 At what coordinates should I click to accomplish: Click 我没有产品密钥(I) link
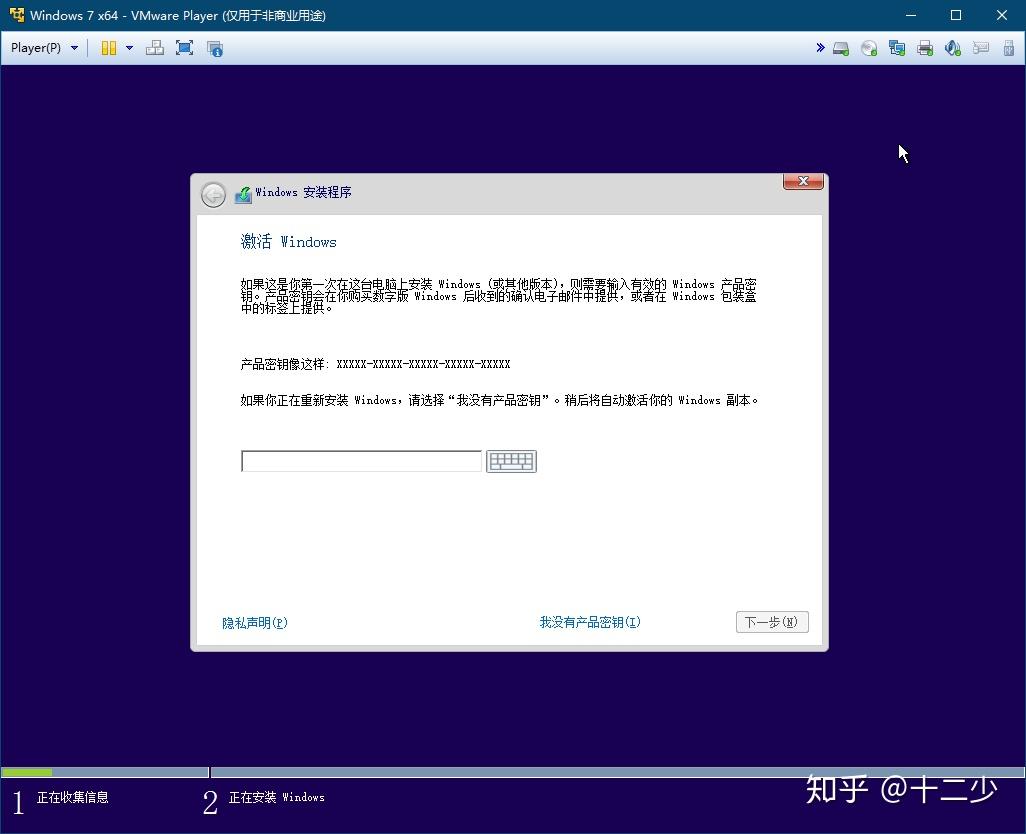tap(590, 622)
